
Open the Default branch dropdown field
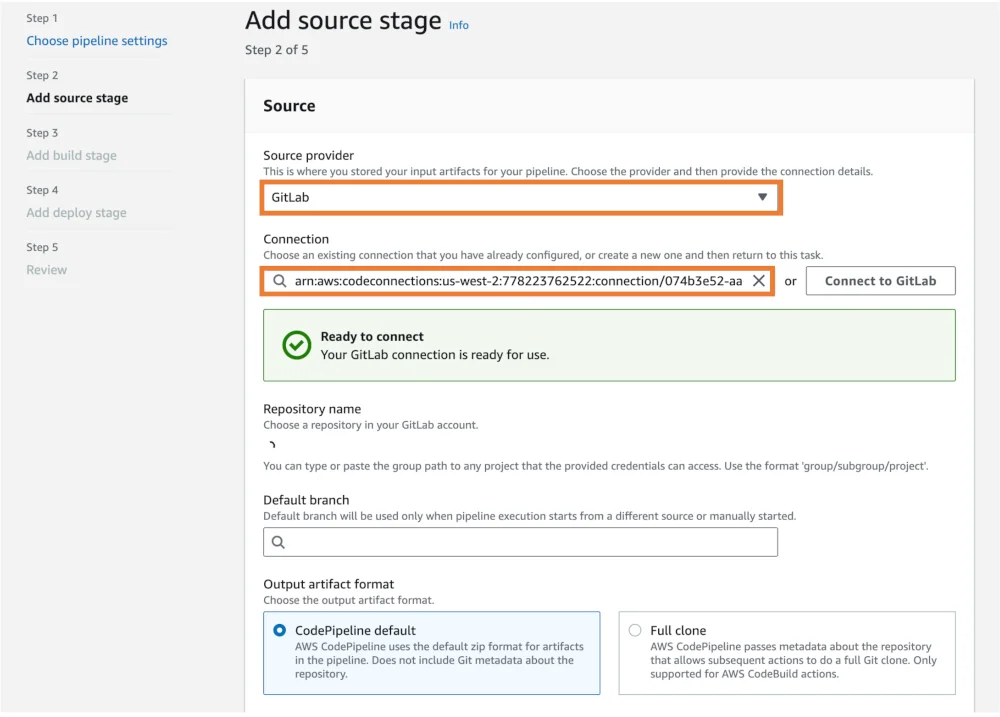point(520,542)
